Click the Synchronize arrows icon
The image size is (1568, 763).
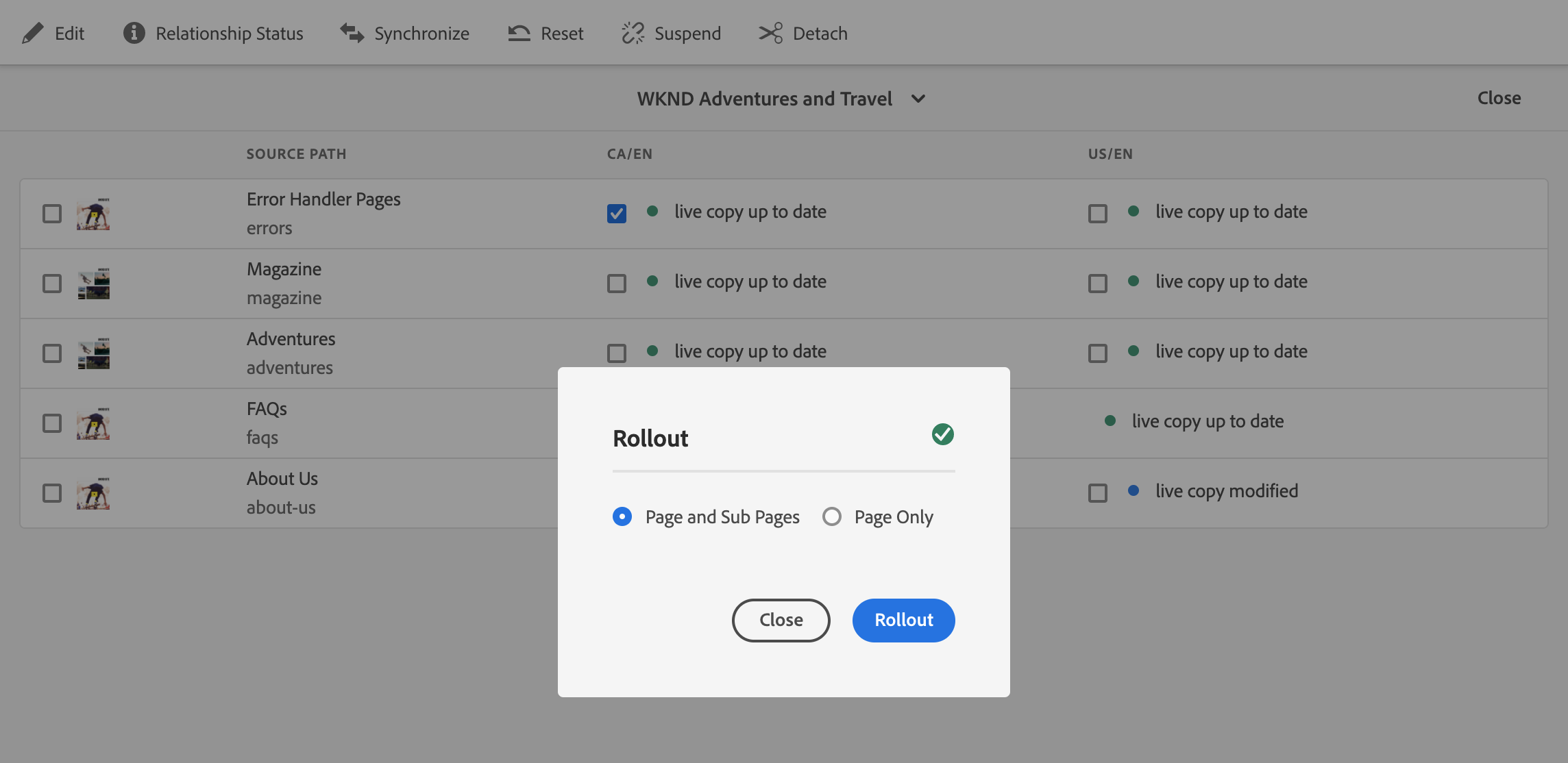tap(352, 33)
